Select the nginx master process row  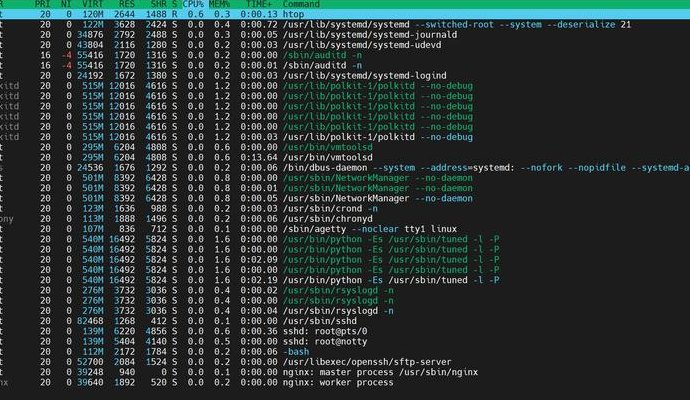[345, 372]
